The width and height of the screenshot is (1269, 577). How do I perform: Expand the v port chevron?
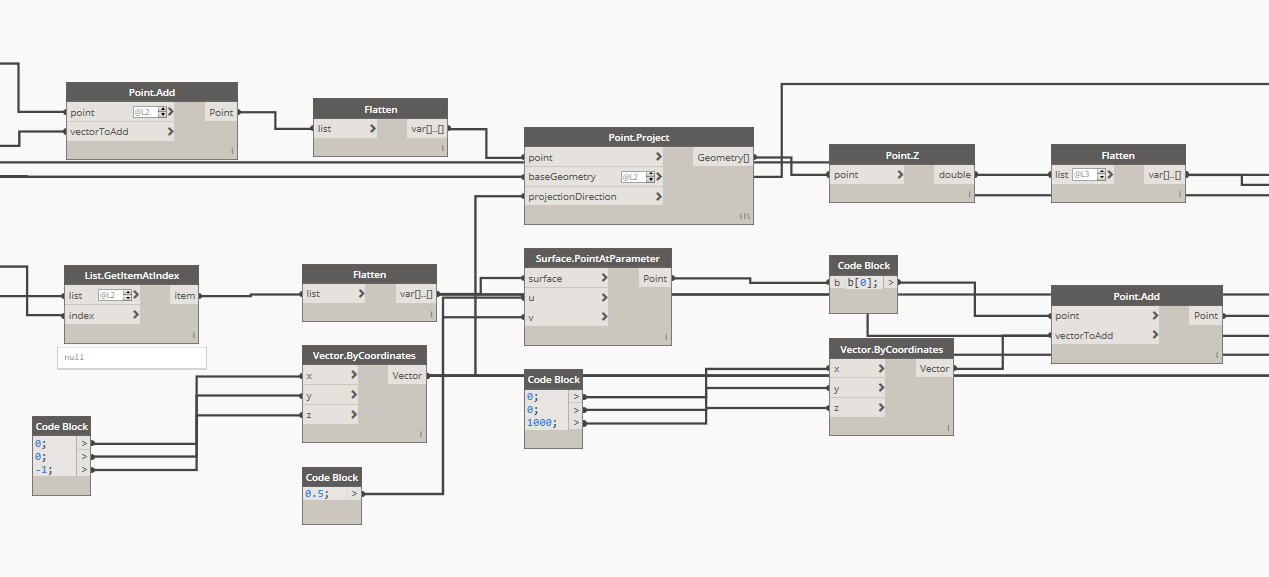tap(604, 317)
